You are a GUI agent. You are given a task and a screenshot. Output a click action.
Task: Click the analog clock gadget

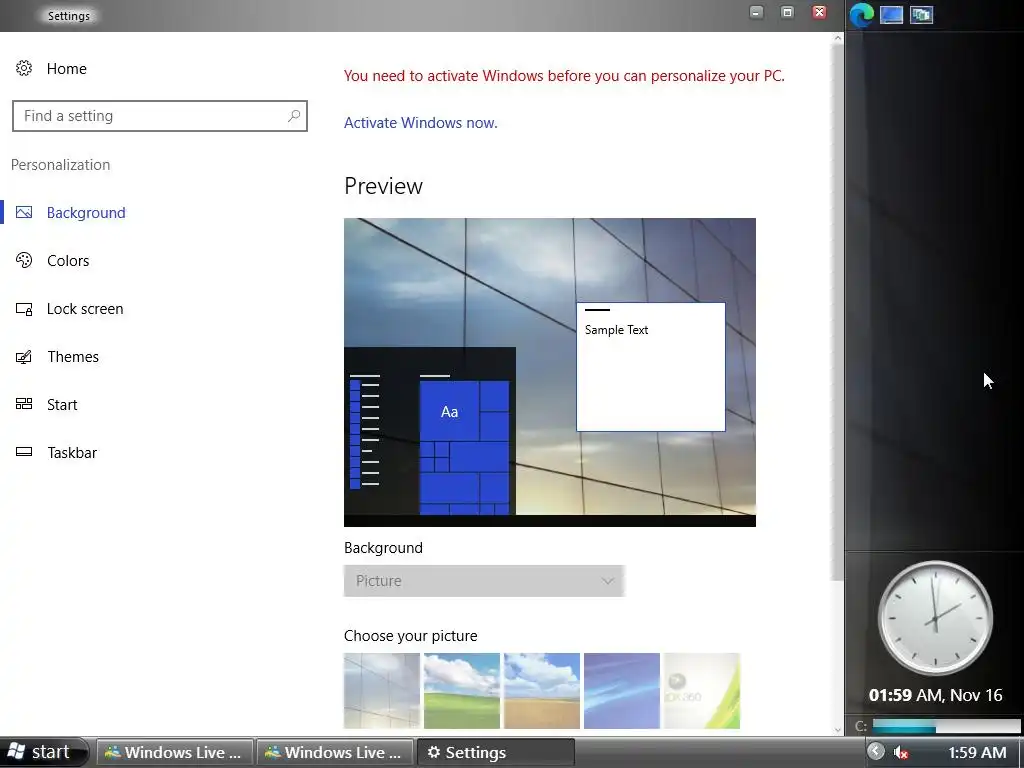tap(935, 617)
